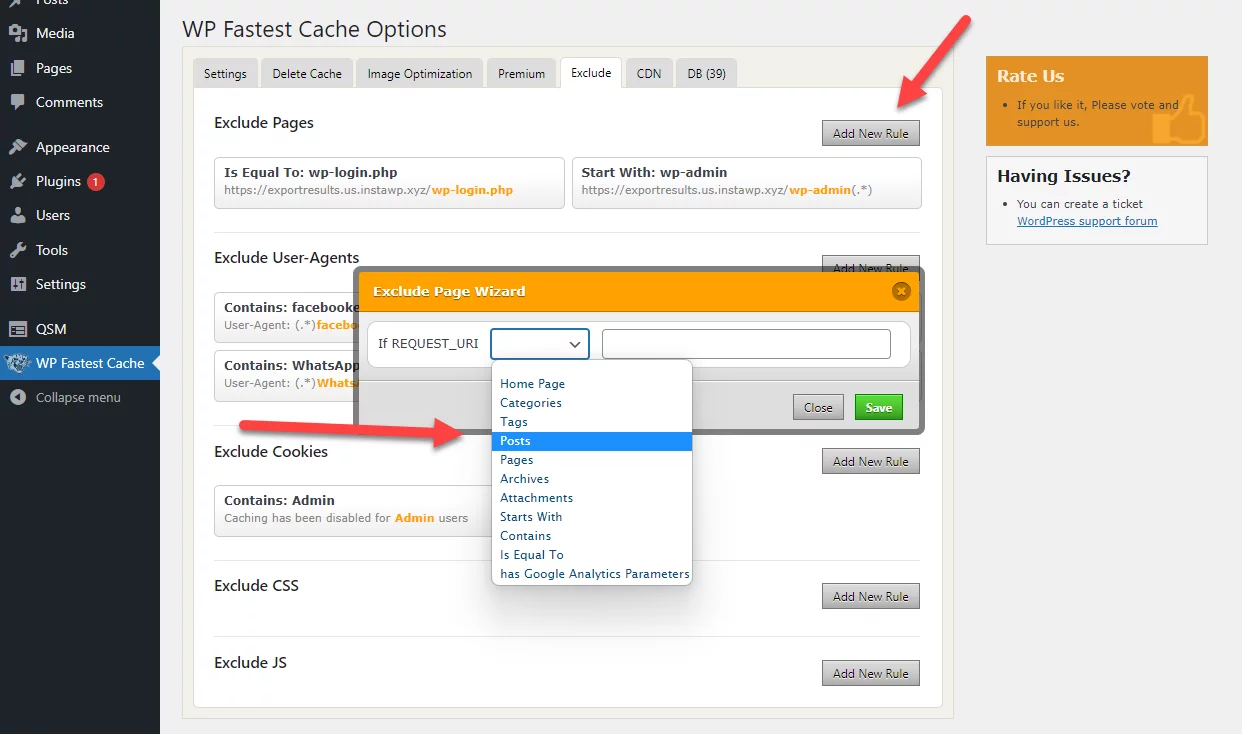Screen dimensions: 1242x734
Task: Select the Appearance paintbrush icon
Action: (x=18, y=147)
